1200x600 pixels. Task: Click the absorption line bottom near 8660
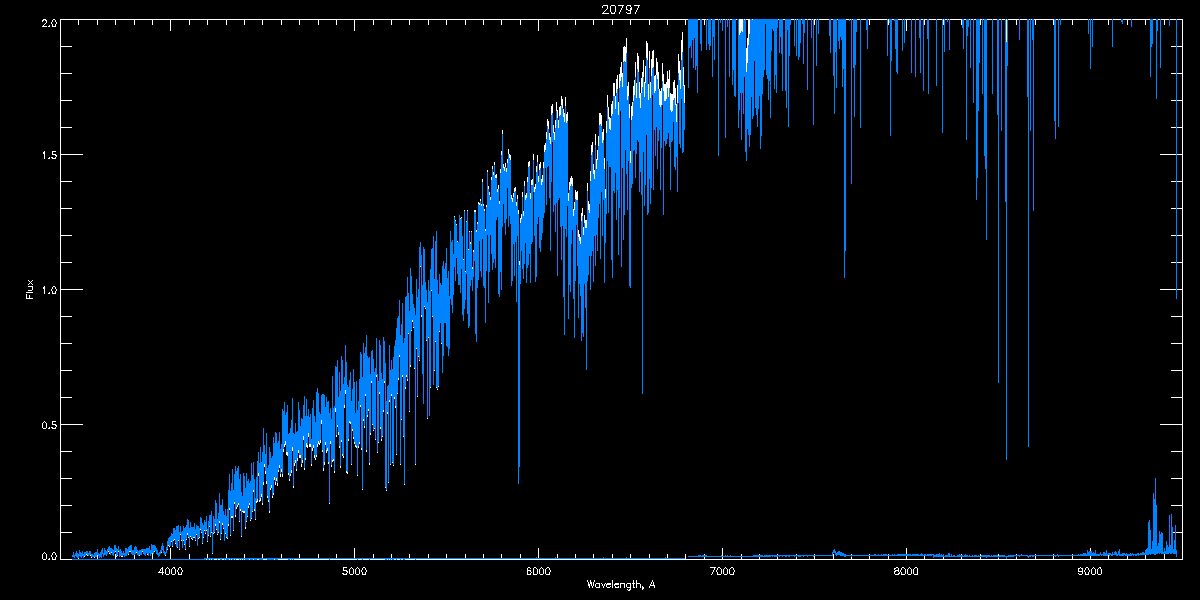(1028, 446)
